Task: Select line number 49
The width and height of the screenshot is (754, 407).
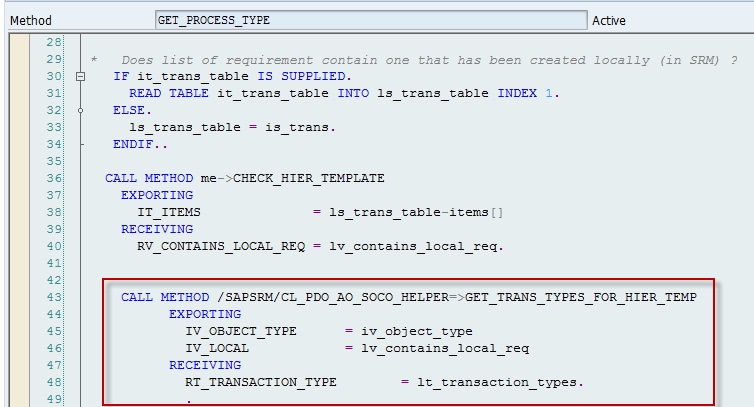Action: click(54, 399)
